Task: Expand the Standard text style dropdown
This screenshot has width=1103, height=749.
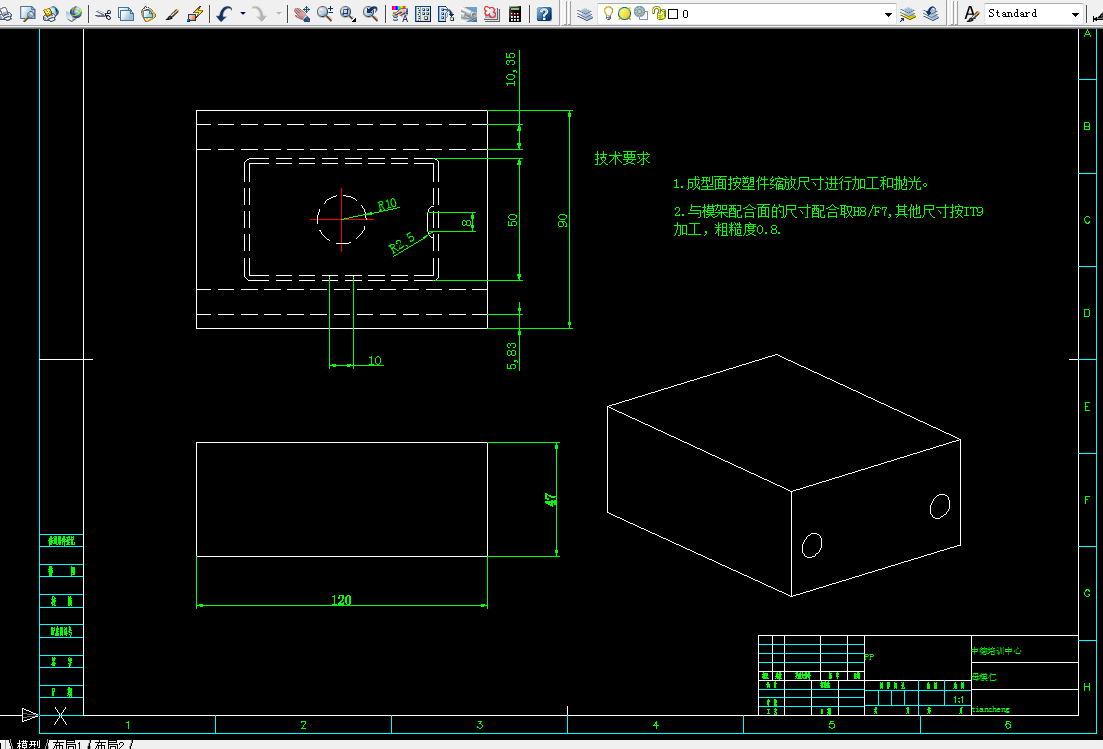Action: click(x=1075, y=14)
